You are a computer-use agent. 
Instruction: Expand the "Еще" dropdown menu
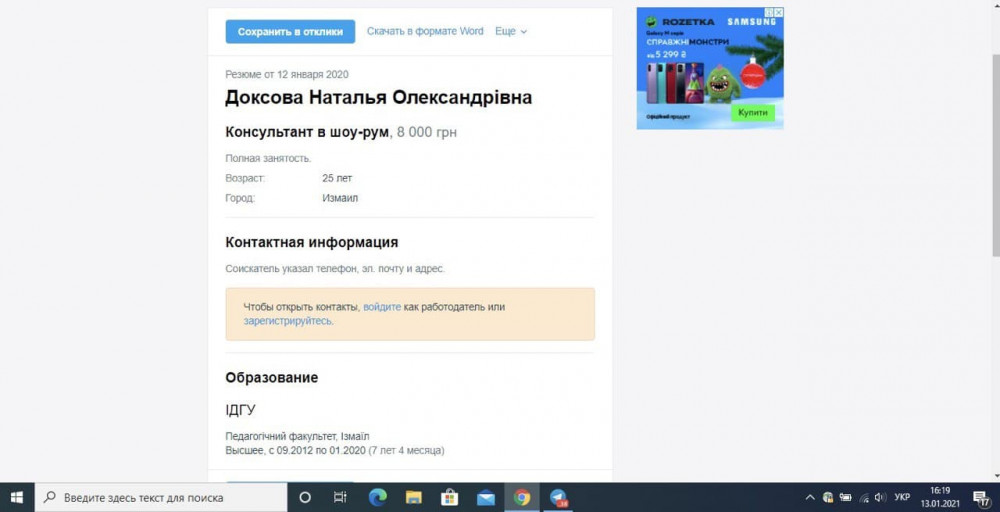(x=511, y=32)
